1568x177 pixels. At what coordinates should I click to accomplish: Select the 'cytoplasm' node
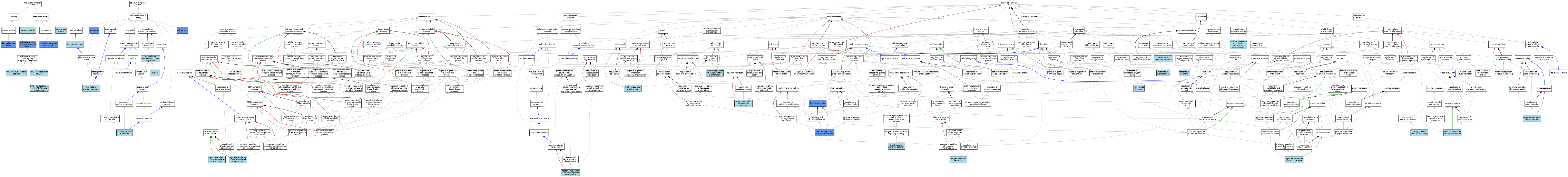point(161,45)
